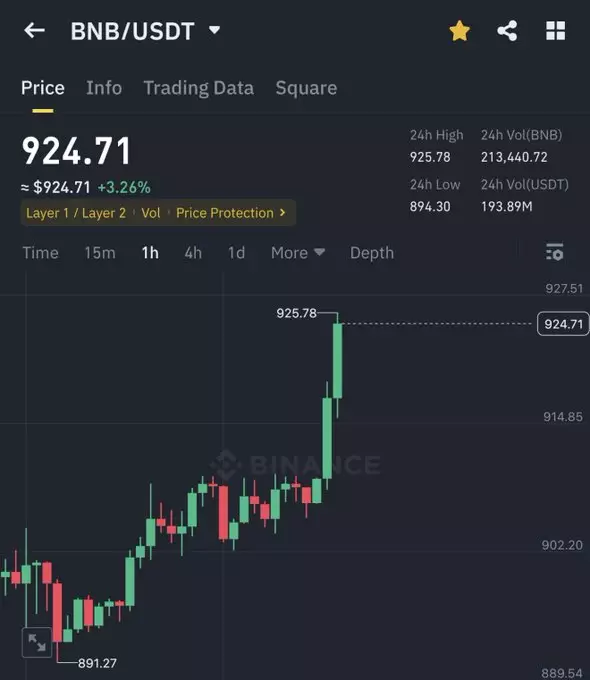Image resolution: width=590 pixels, height=680 pixels.
Task: Expand chart with fullscreen arrows icon
Action: [x=37, y=642]
